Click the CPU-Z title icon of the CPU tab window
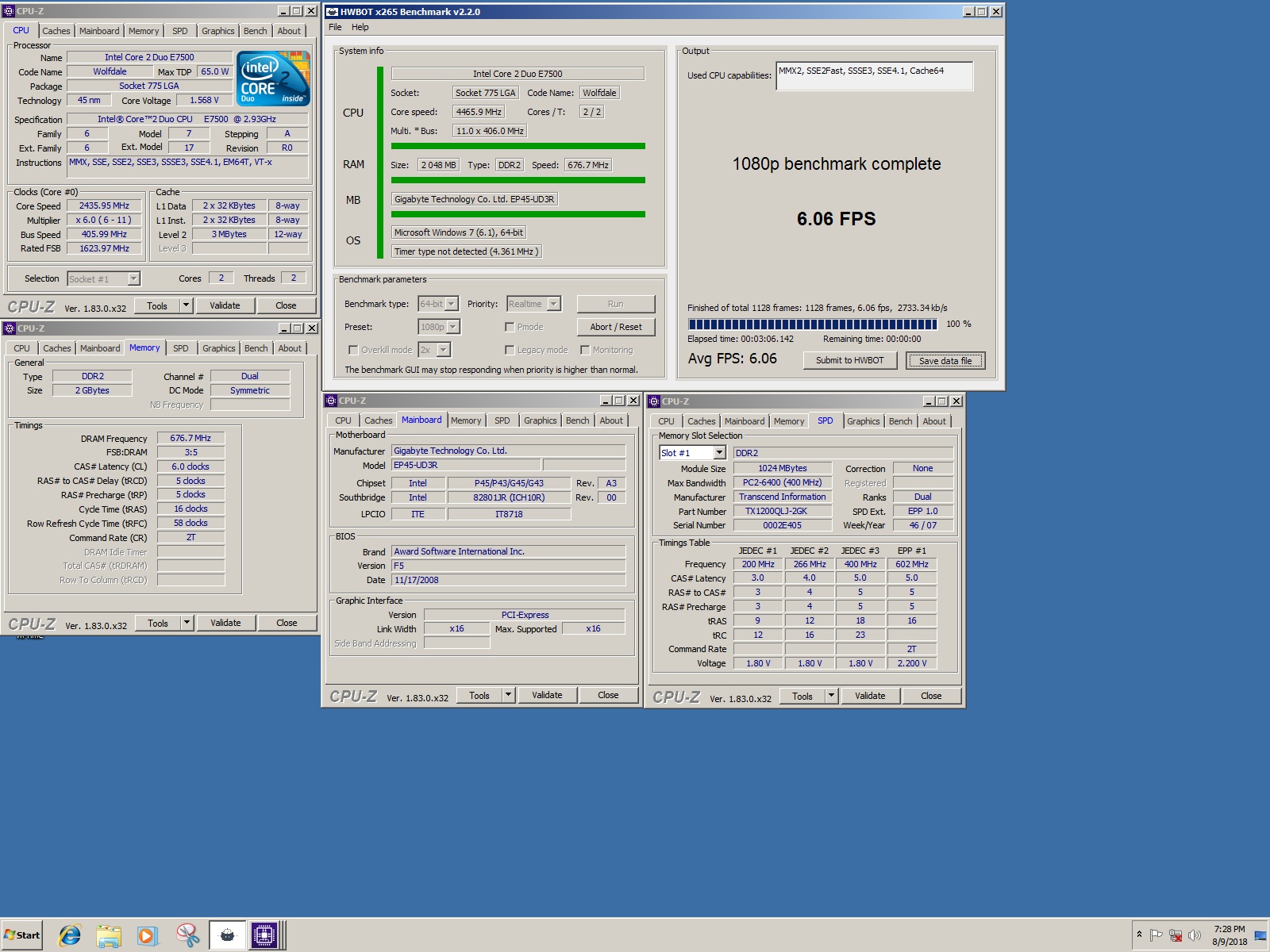The width and height of the screenshot is (1270, 952). 10,11
